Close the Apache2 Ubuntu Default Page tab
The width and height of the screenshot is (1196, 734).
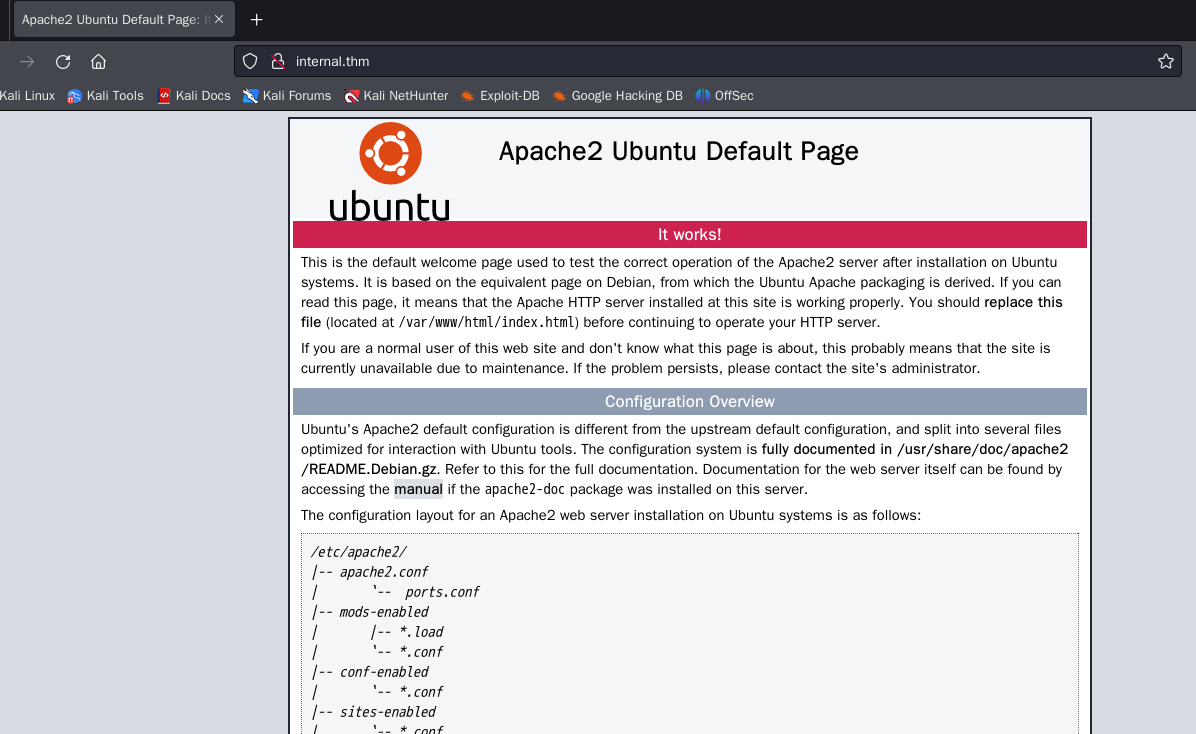(x=219, y=20)
